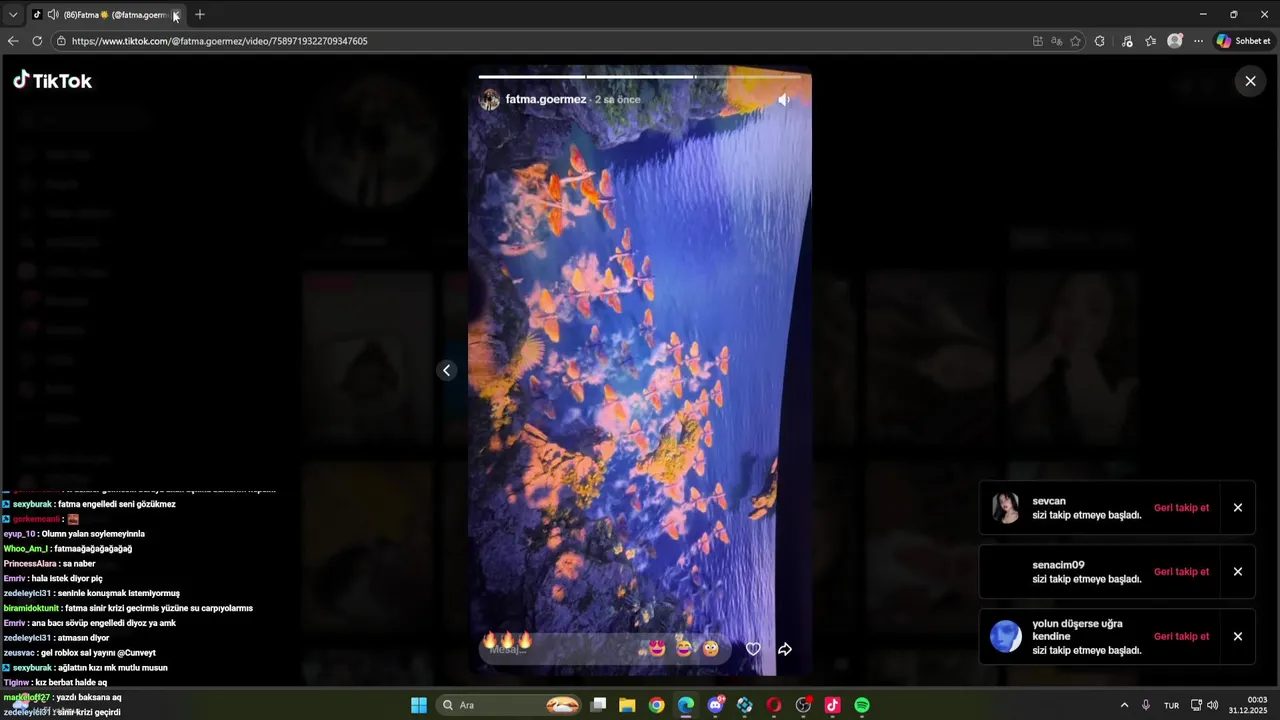Reload the TikTok page
1280x720 pixels.
tap(37, 41)
